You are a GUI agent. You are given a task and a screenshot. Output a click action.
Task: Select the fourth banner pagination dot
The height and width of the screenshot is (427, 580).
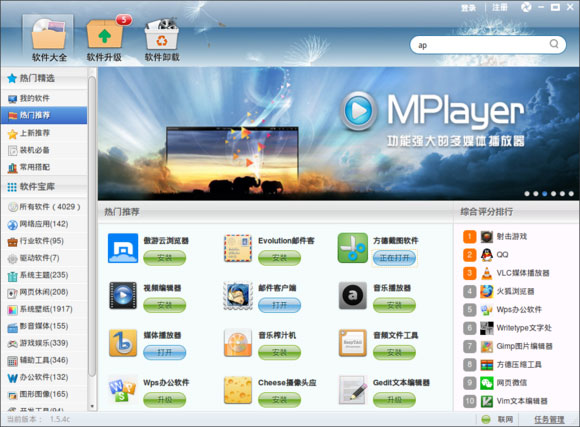coord(553,194)
